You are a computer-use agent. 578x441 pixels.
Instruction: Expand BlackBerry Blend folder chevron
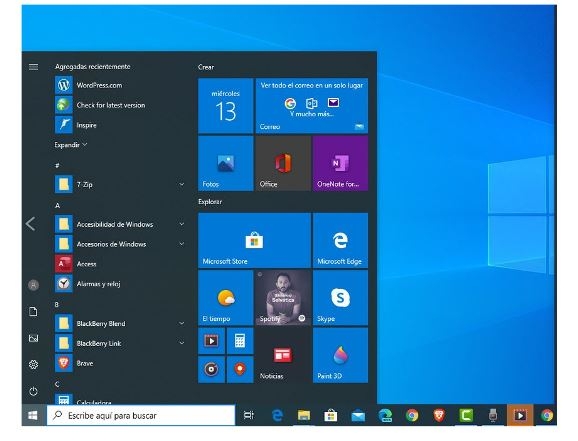pos(181,323)
